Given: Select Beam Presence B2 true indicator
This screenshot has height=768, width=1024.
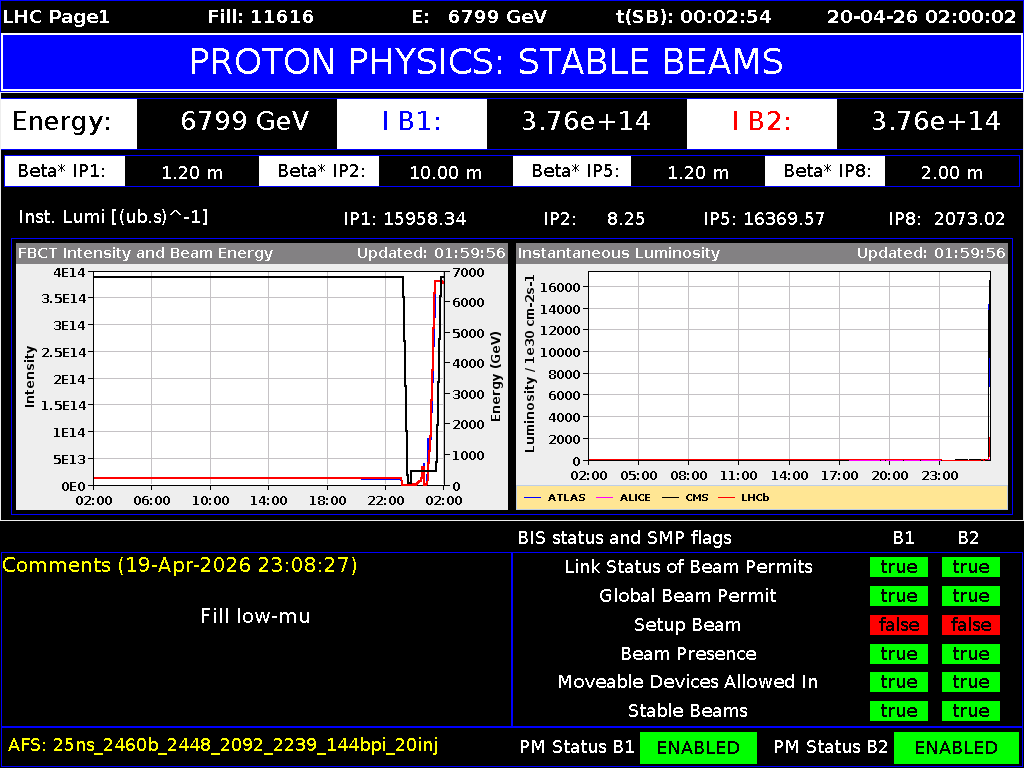Looking at the screenshot, I should (x=970, y=653).
